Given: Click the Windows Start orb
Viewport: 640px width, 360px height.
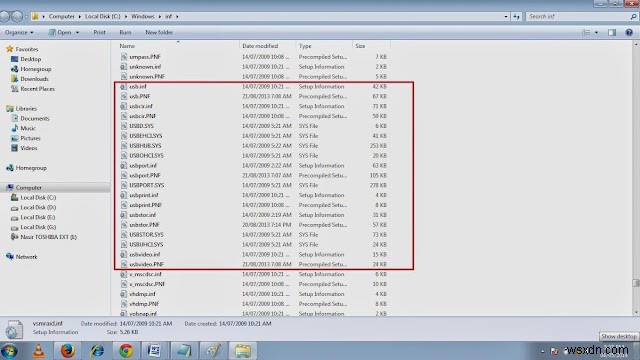Looking at the screenshot, I should pos(9,351).
